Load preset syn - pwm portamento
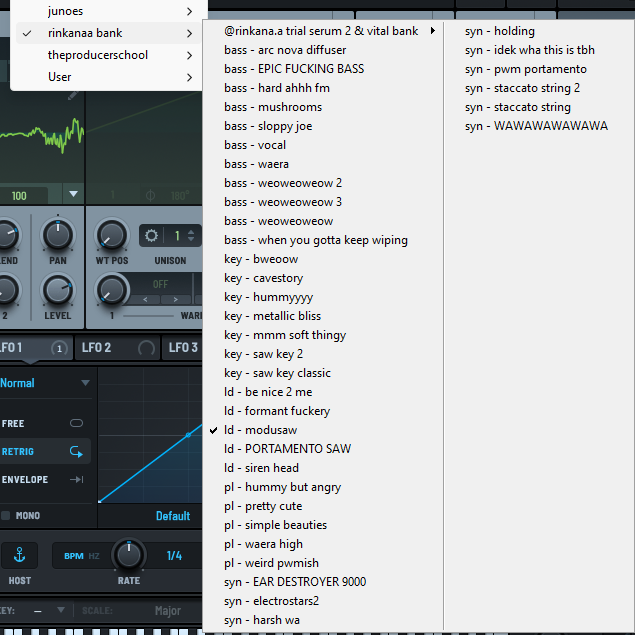Image resolution: width=635 pixels, height=635 pixels. (539, 69)
